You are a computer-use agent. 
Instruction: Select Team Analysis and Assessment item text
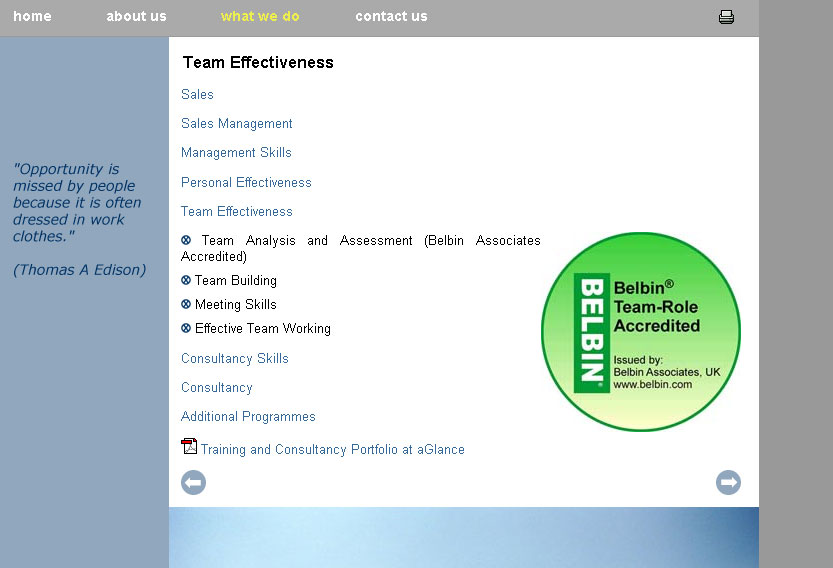pyautogui.click(x=361, y=248)
